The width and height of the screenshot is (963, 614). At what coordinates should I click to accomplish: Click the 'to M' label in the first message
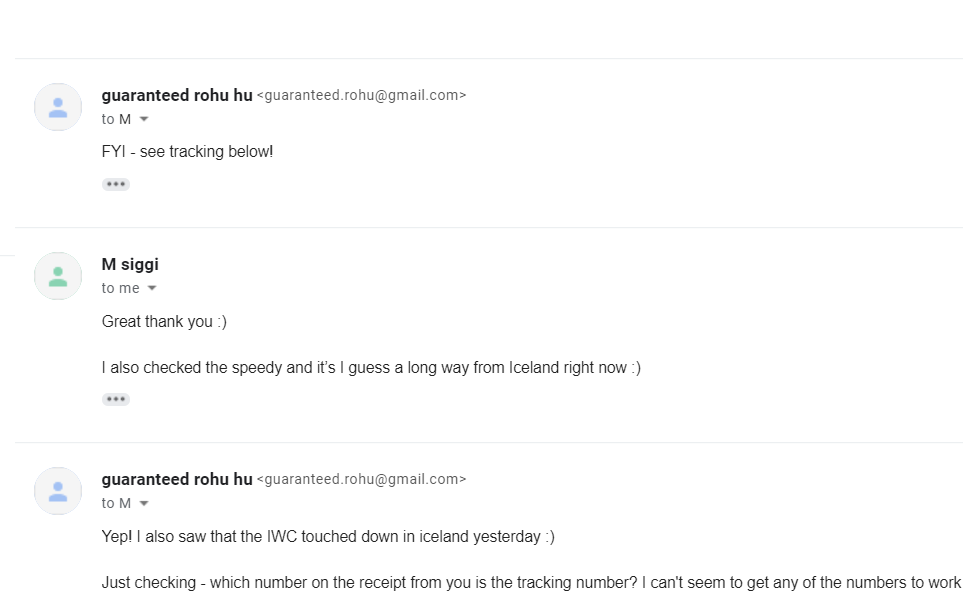click(116, 119)
